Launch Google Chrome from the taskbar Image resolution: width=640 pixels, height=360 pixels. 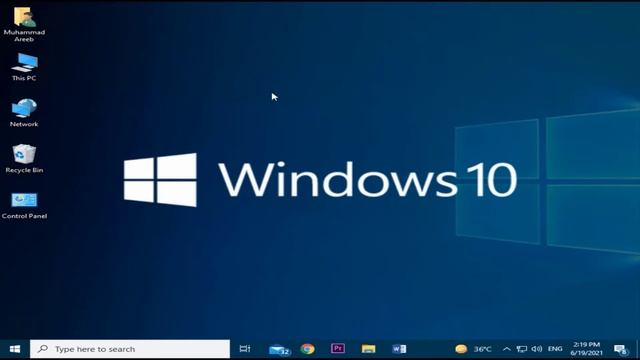307,349
